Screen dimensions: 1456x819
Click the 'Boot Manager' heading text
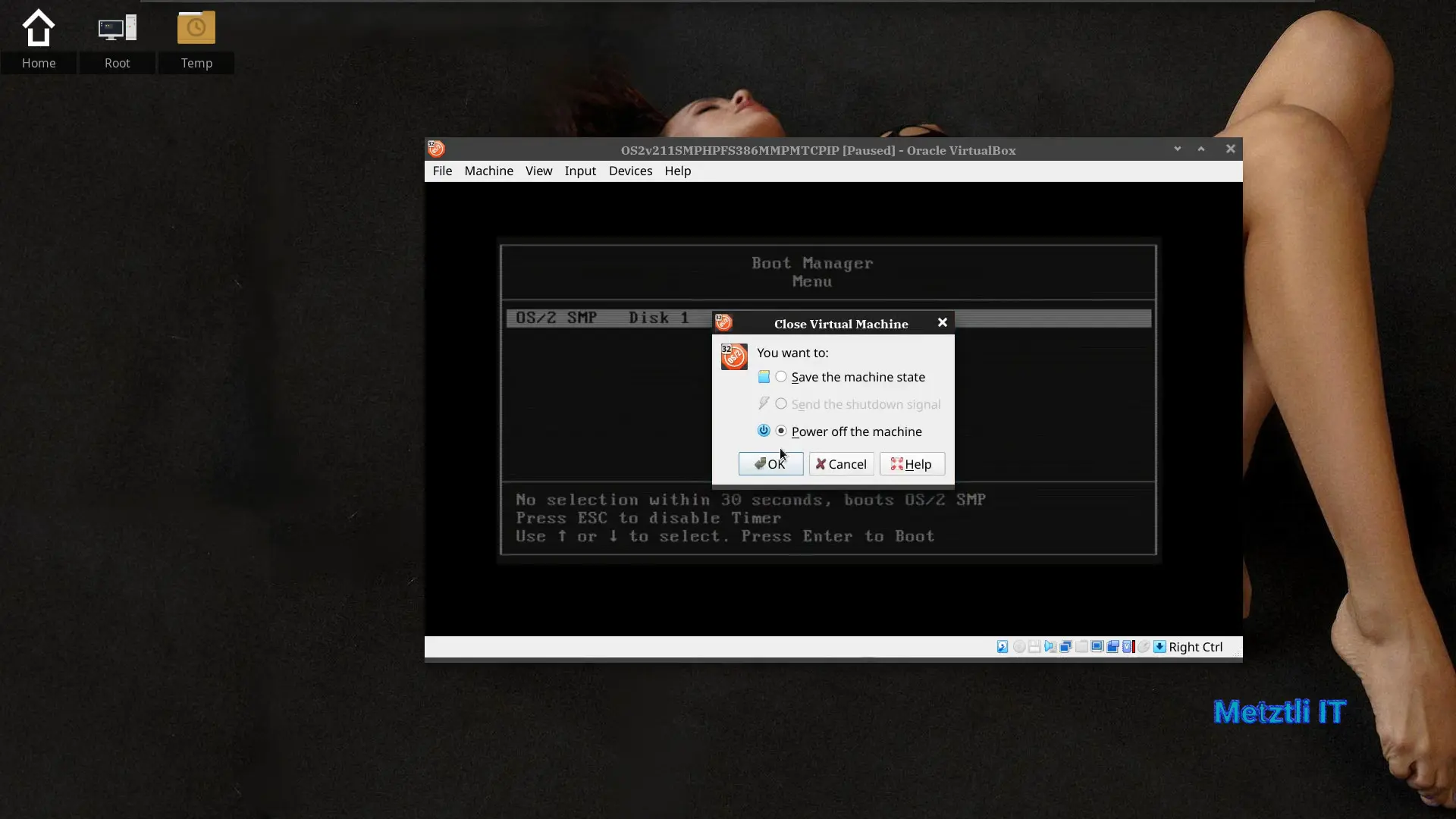[812, 263]
